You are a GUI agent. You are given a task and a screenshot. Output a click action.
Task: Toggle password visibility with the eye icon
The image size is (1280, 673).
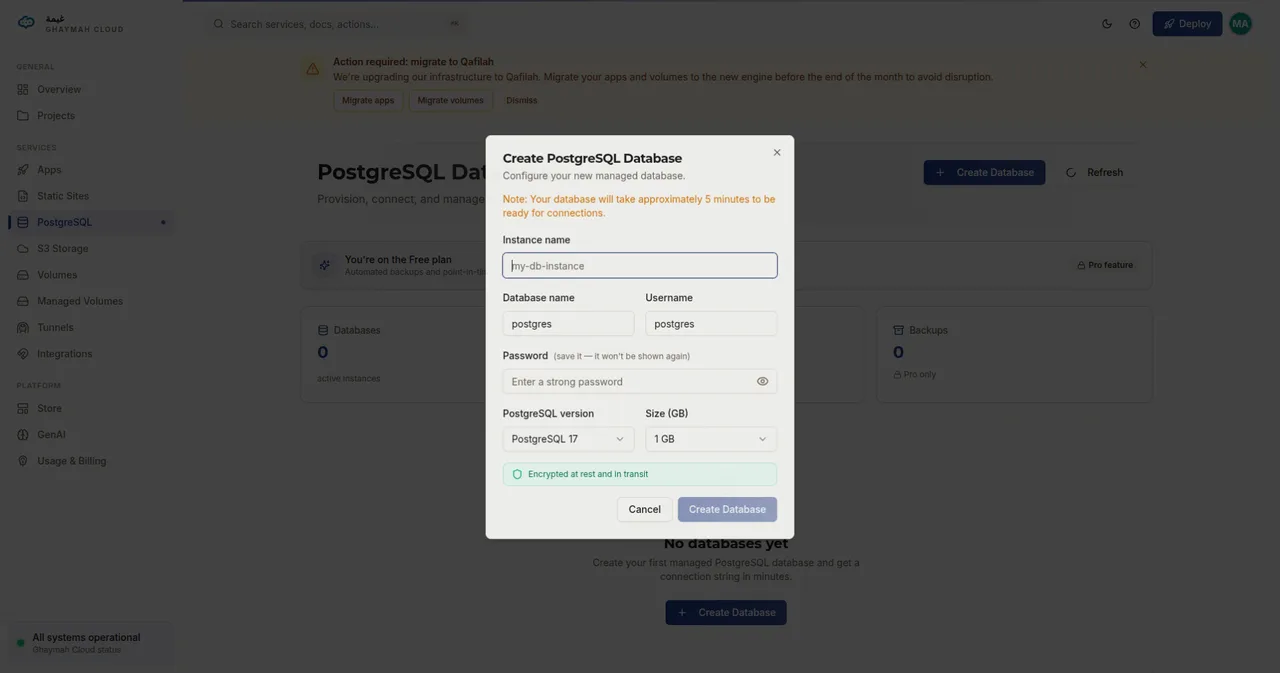coord(762,382)
